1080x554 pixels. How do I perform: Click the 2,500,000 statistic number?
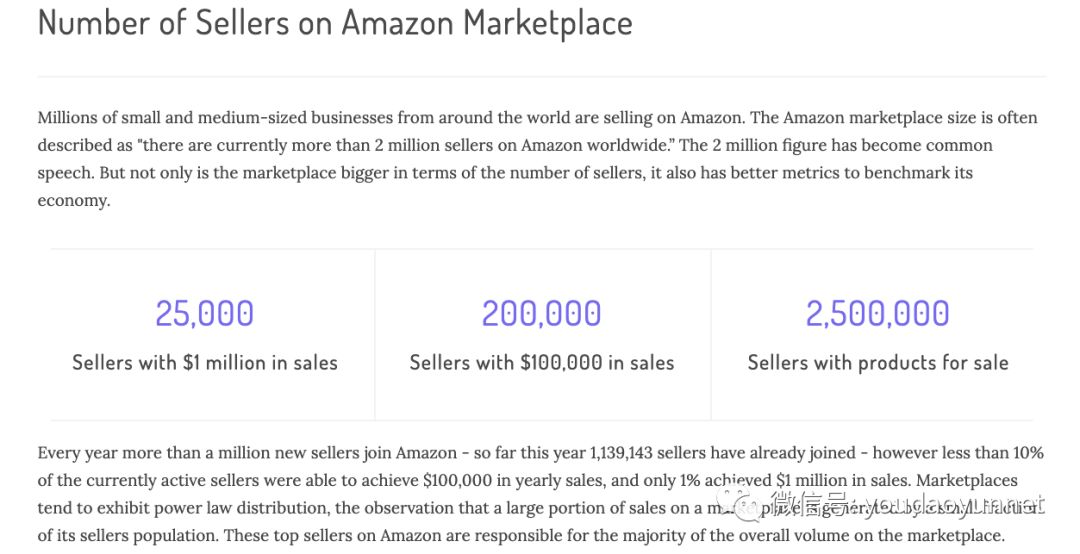pyautogui.click(x=877, y=313)
